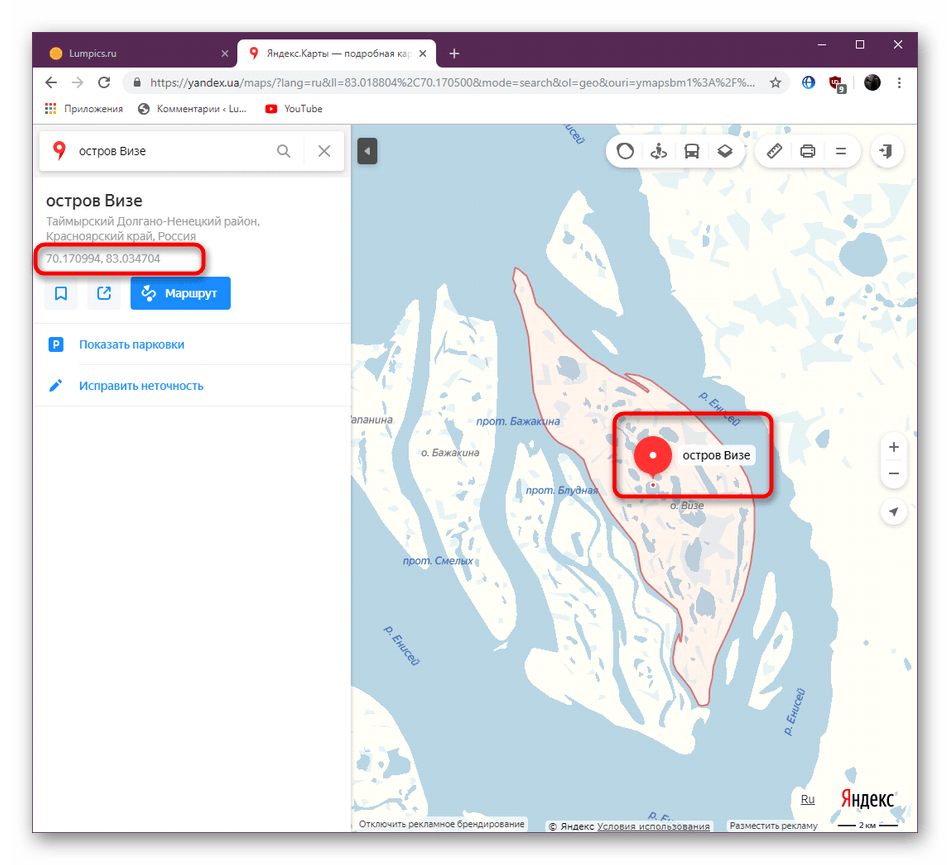Click the globe extension icon
The image size is (950, 865).
tap(808, 82)
